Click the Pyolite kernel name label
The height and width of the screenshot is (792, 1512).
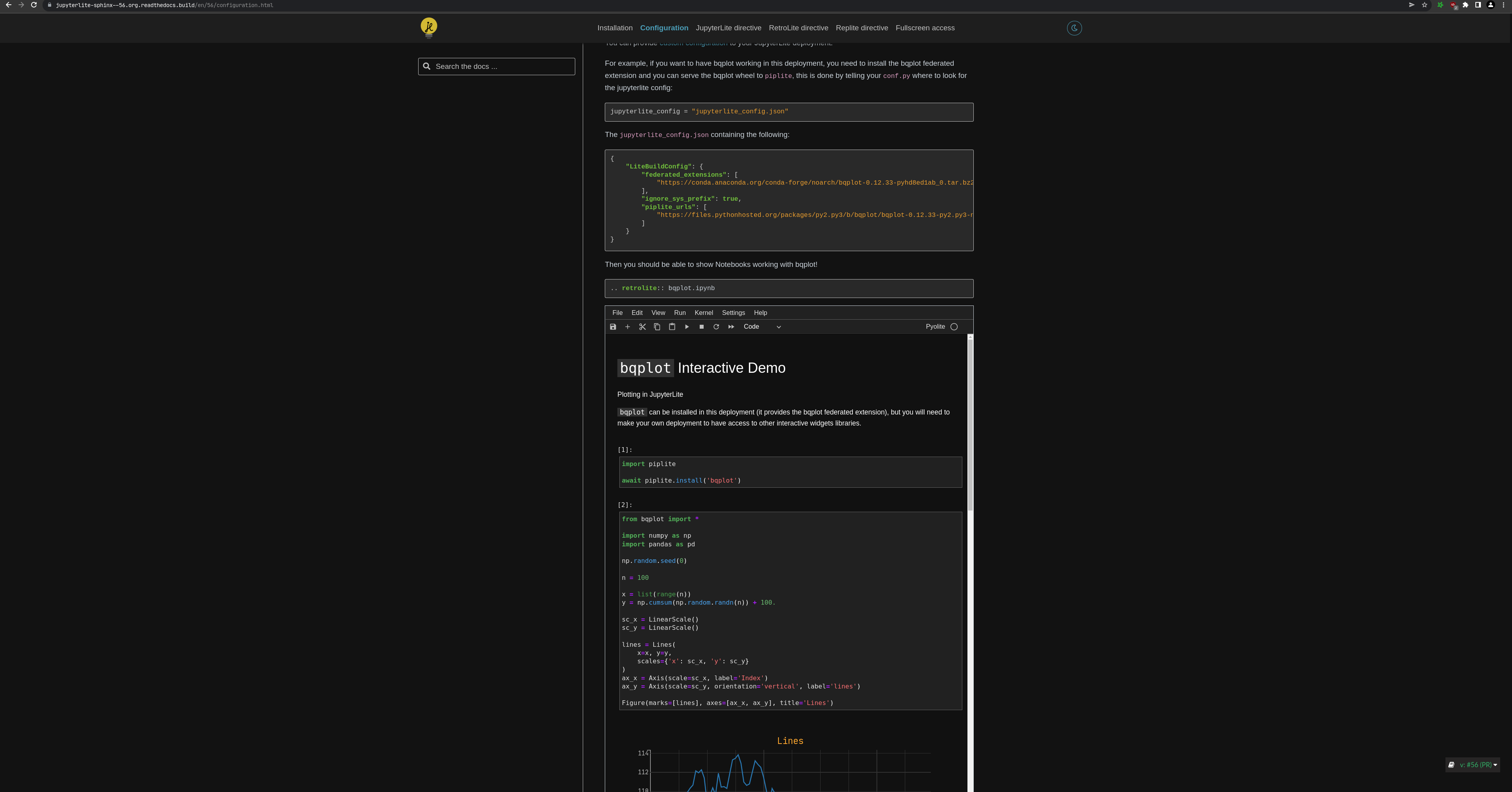[x=935, y=327]
